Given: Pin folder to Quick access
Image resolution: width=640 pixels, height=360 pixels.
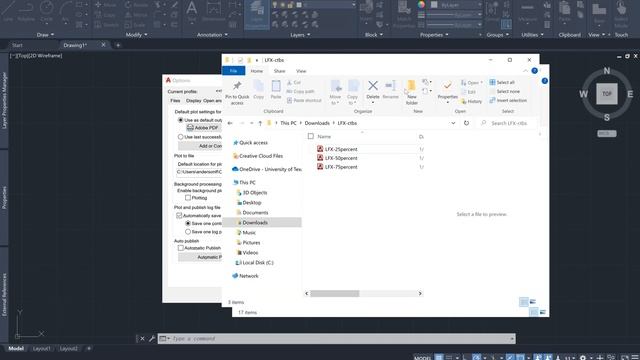Looking at the screenshot, I should click(237, 92).
